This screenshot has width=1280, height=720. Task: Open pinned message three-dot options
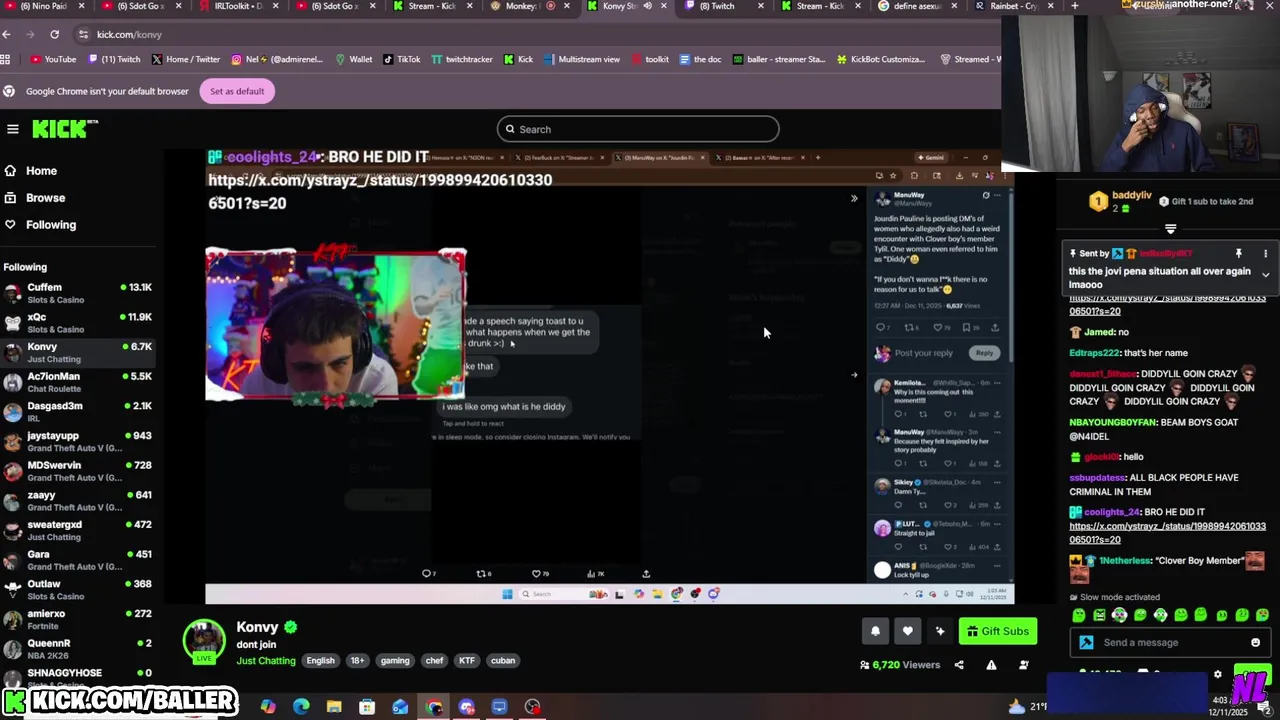click(x=1265, y=254)
